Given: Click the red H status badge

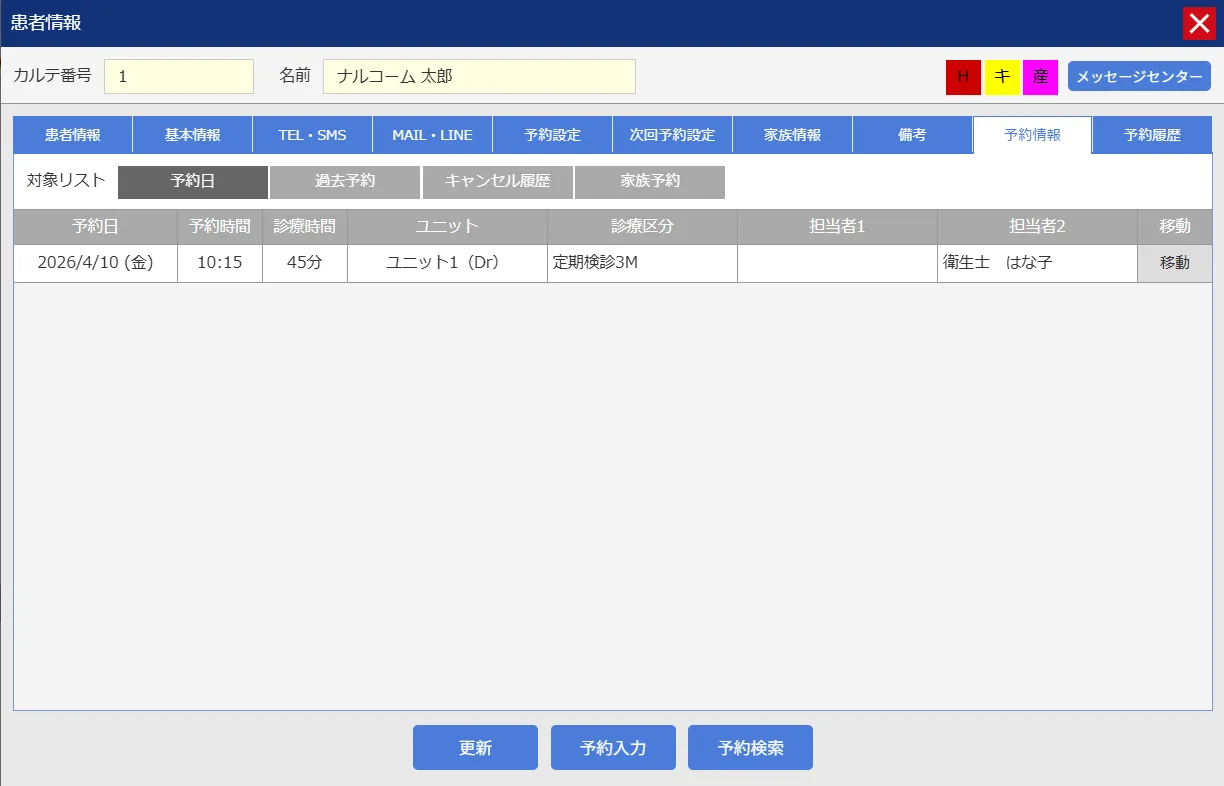Looking at the screenshot, I should (963, 77).
